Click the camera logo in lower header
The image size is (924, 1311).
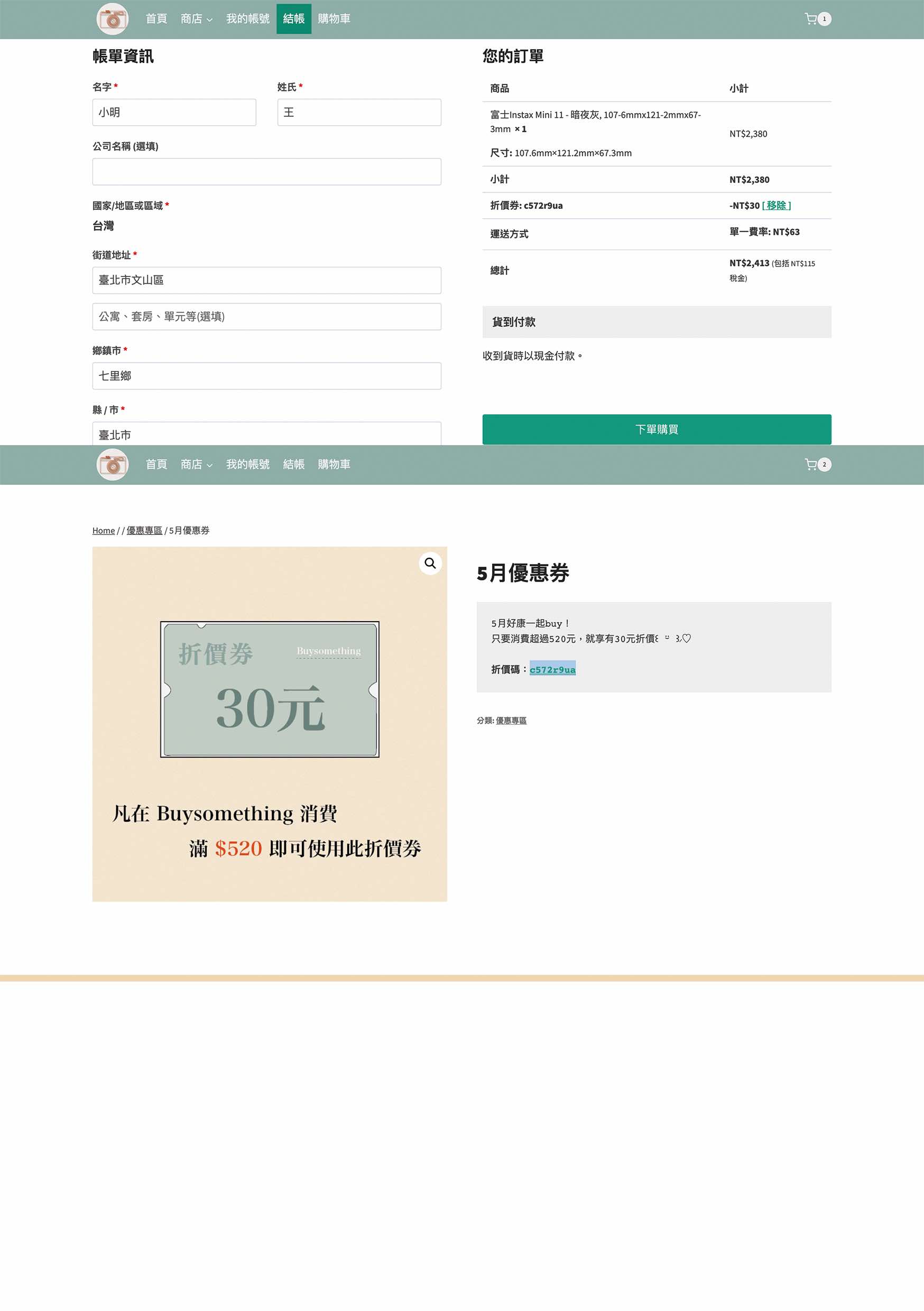(113, 465)
